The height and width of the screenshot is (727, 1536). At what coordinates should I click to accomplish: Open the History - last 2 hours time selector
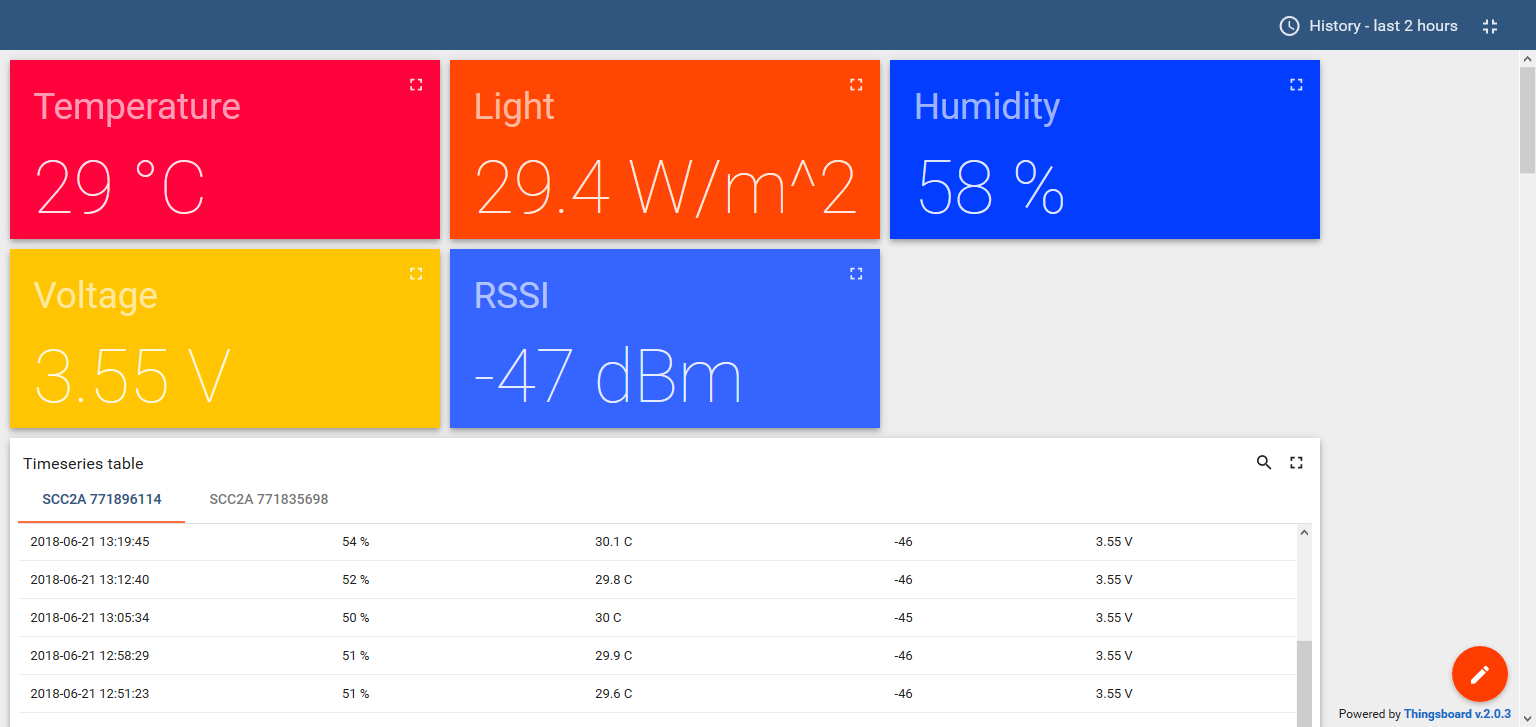pyautogui.click(x=1383, y=25)
